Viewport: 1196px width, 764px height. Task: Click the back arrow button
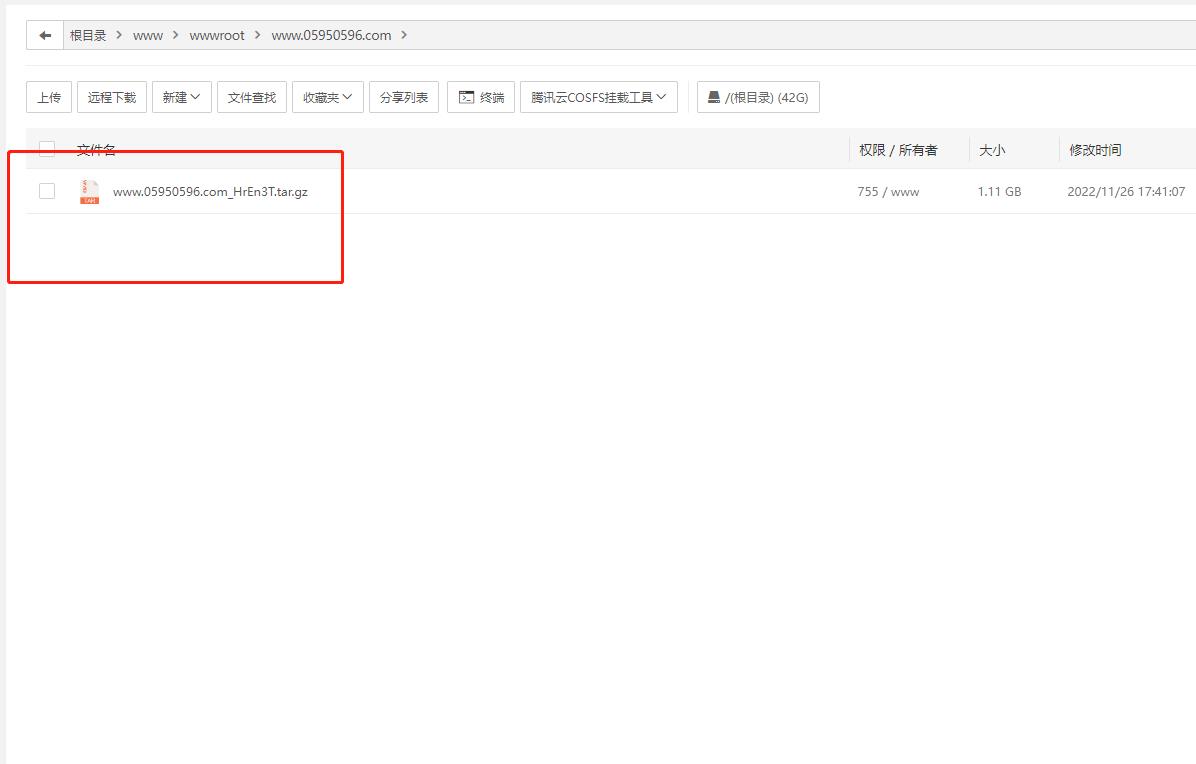click(45, 35)
